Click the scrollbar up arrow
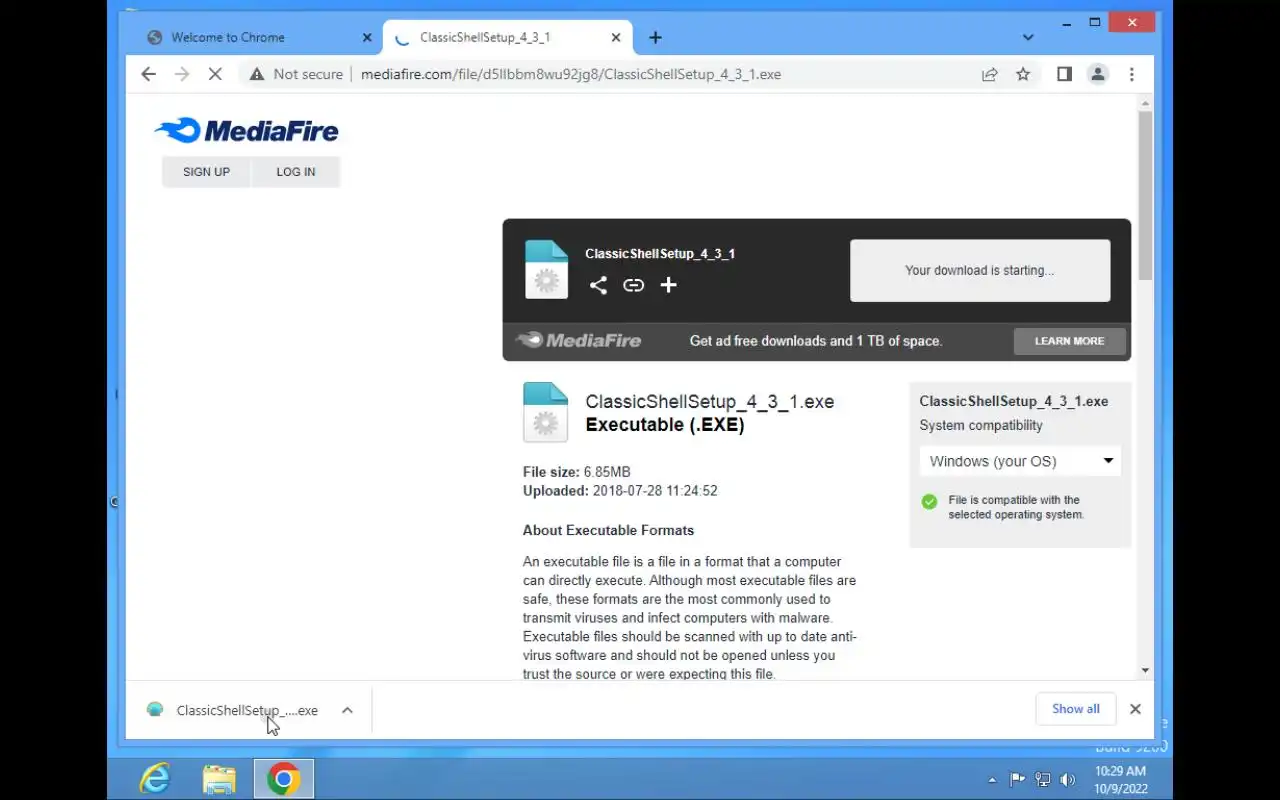Viewport: 1280px width, 800px height. coord(1145,103)
